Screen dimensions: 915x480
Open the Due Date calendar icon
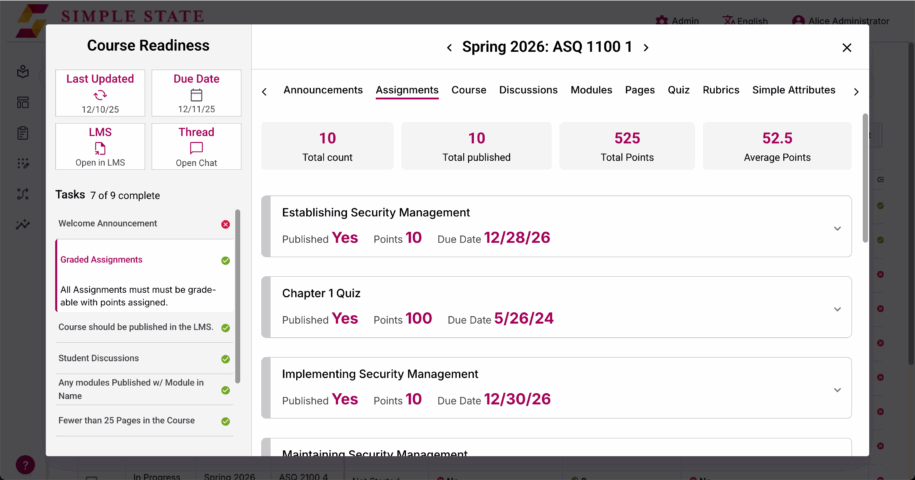coord(196,95)
